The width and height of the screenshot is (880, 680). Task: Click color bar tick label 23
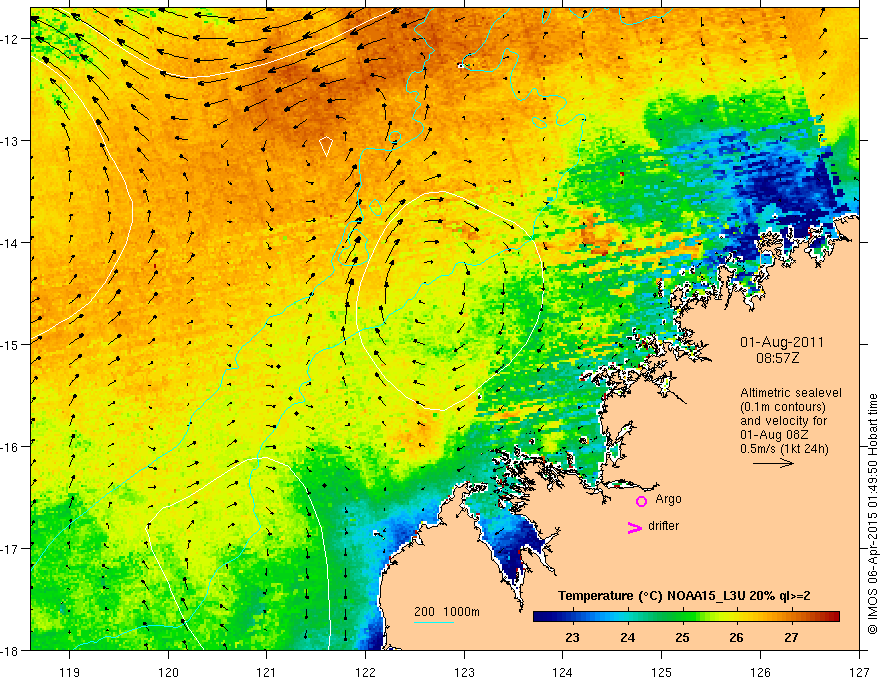[572, 638]
